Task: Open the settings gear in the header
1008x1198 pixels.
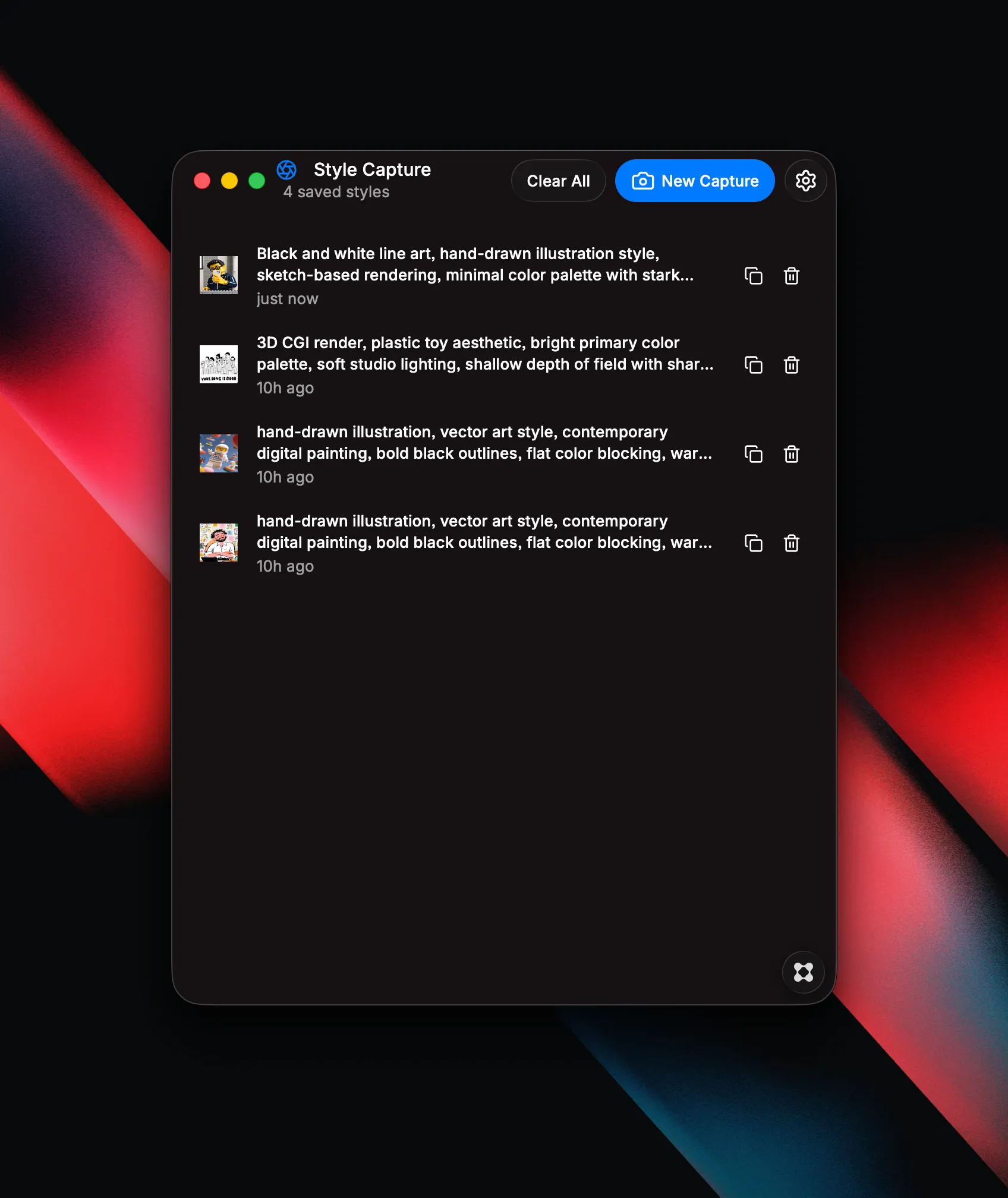Action: point(805,181)
